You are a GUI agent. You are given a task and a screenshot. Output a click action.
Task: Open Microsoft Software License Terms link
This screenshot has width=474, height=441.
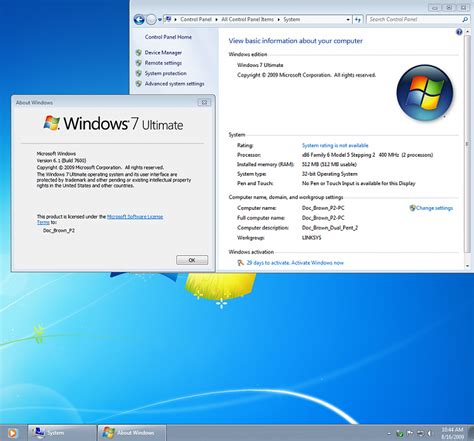[135, 217]
